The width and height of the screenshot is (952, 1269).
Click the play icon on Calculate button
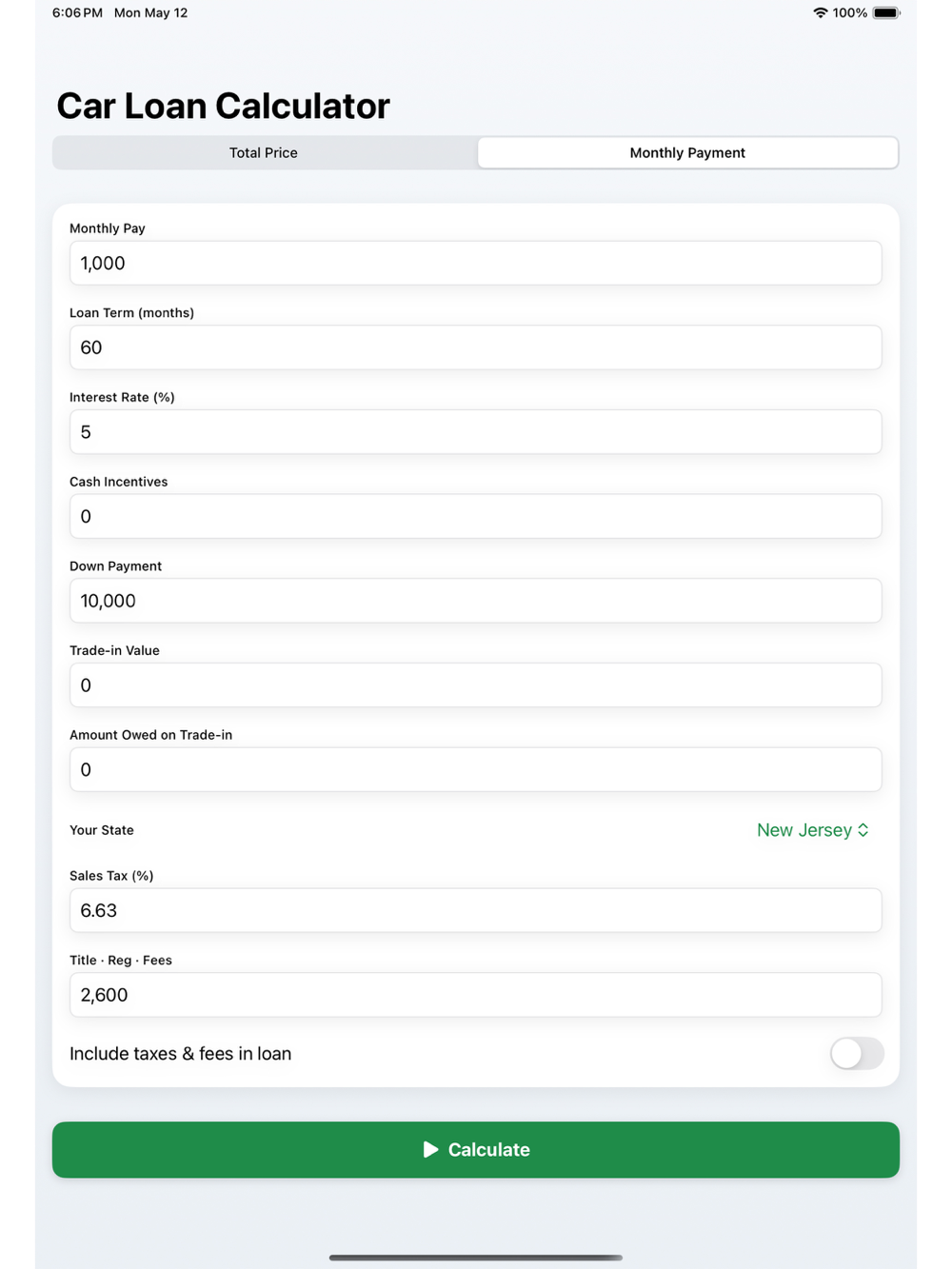[430, 1149]
